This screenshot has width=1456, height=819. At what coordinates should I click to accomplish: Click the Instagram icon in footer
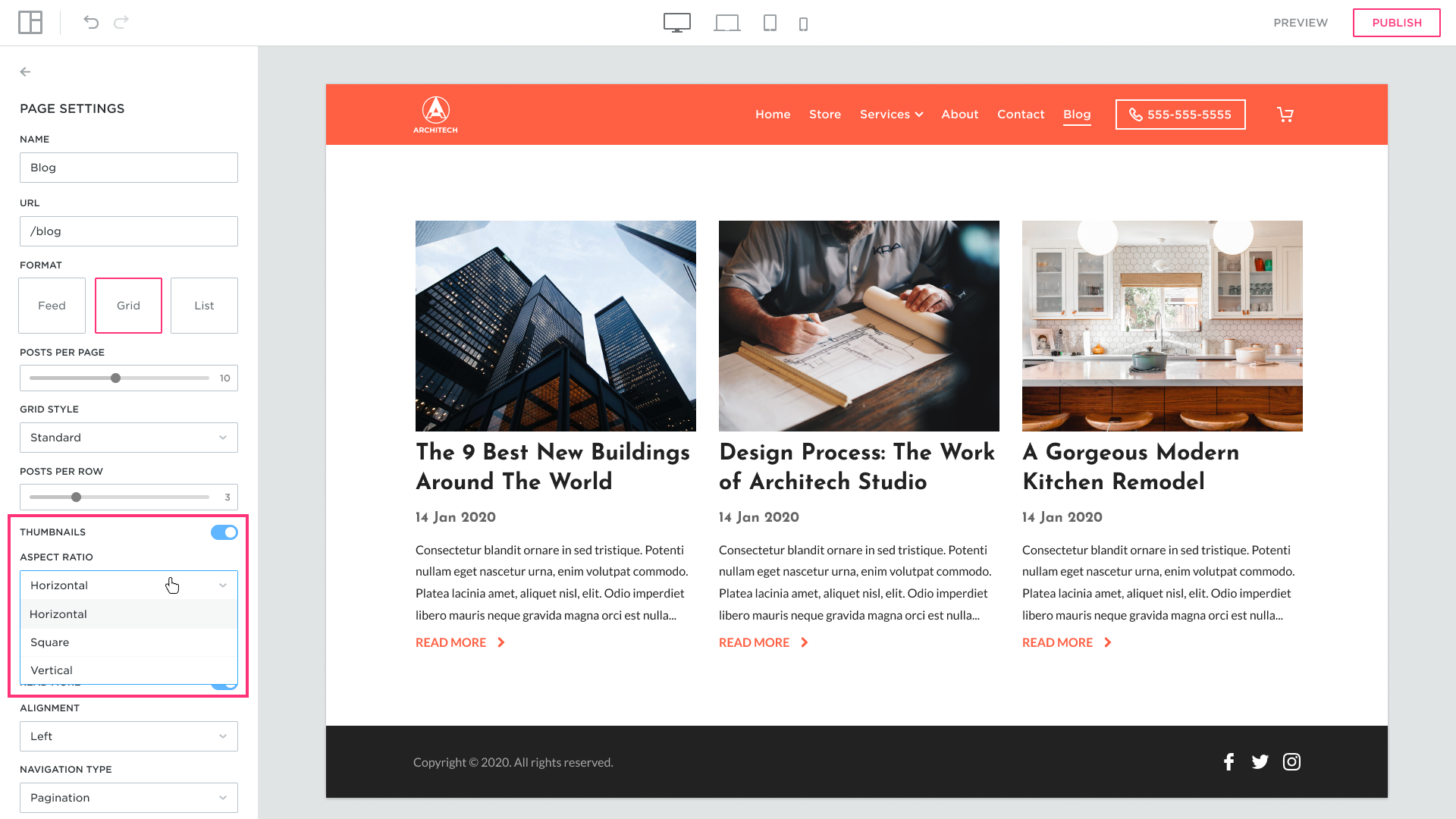[x=1291, y=762]
